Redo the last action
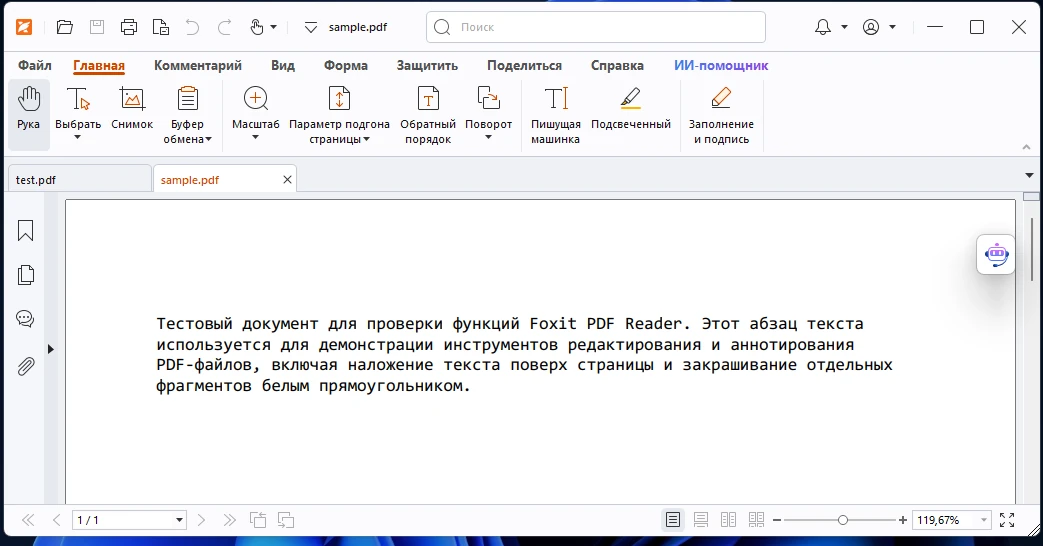The image size is (1043, 546). [x=224, y=27]
